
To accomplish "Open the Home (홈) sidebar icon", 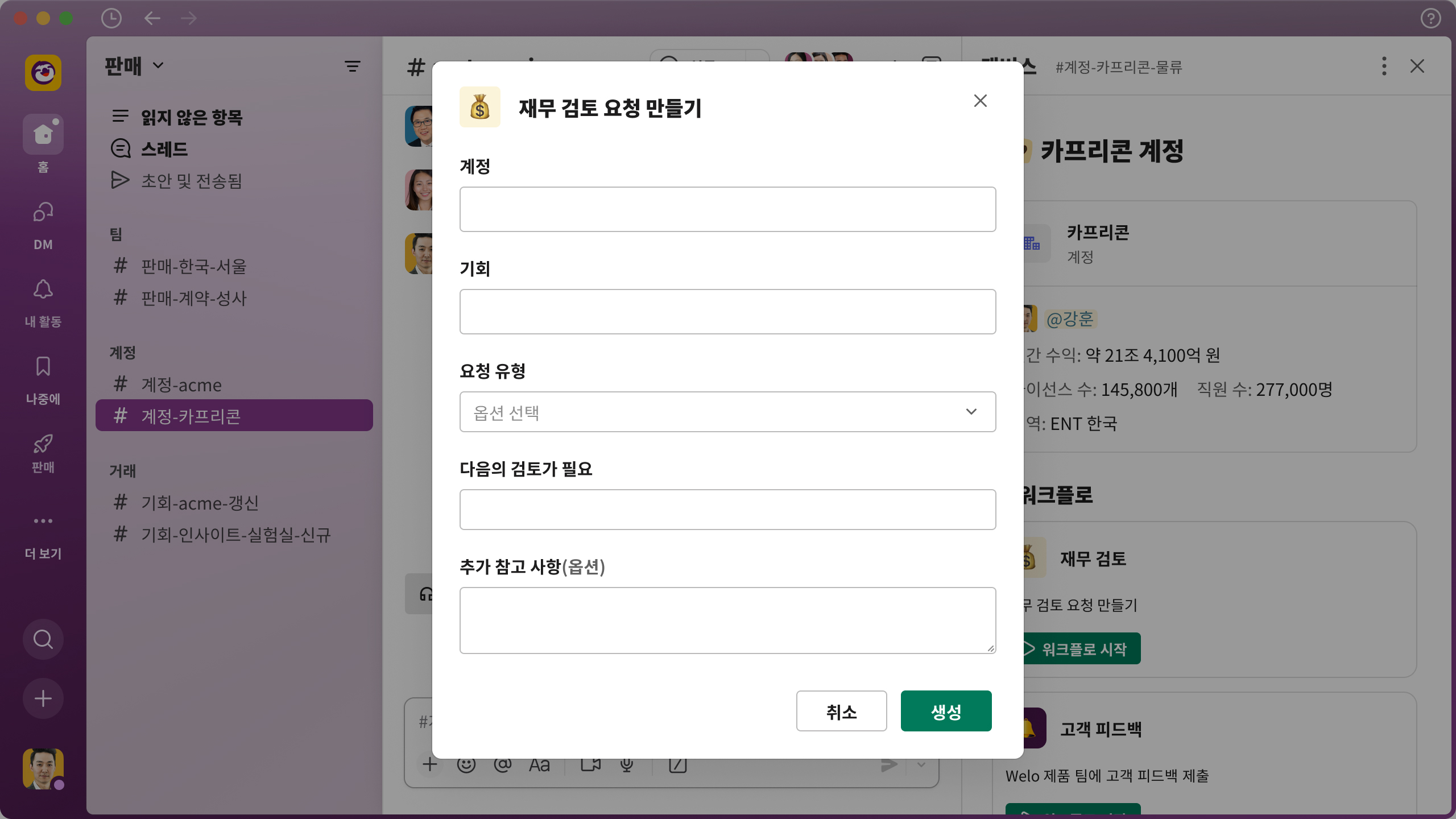I will click(43, 134).
